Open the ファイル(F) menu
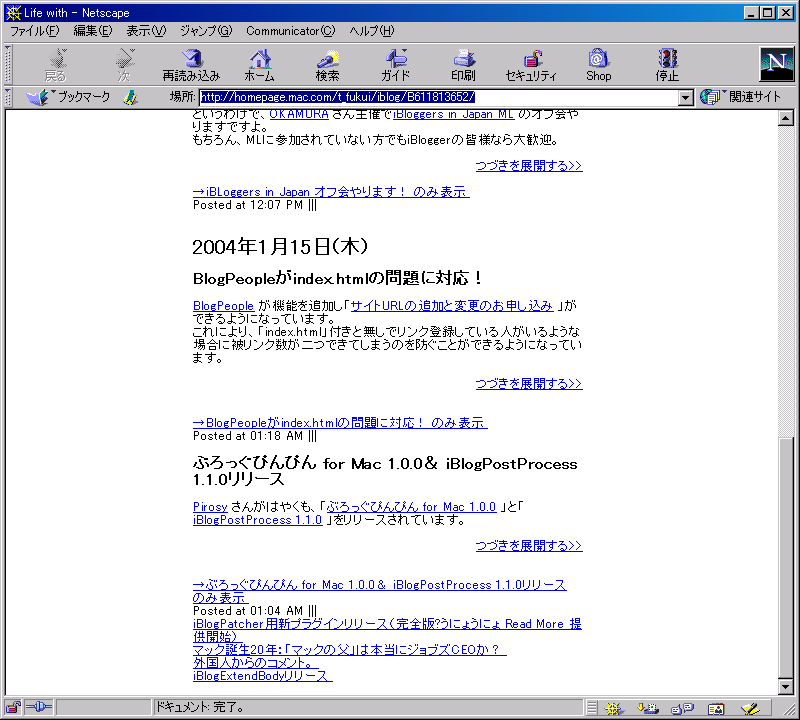This screenshot has width=800, height=720. coord(35,31)
